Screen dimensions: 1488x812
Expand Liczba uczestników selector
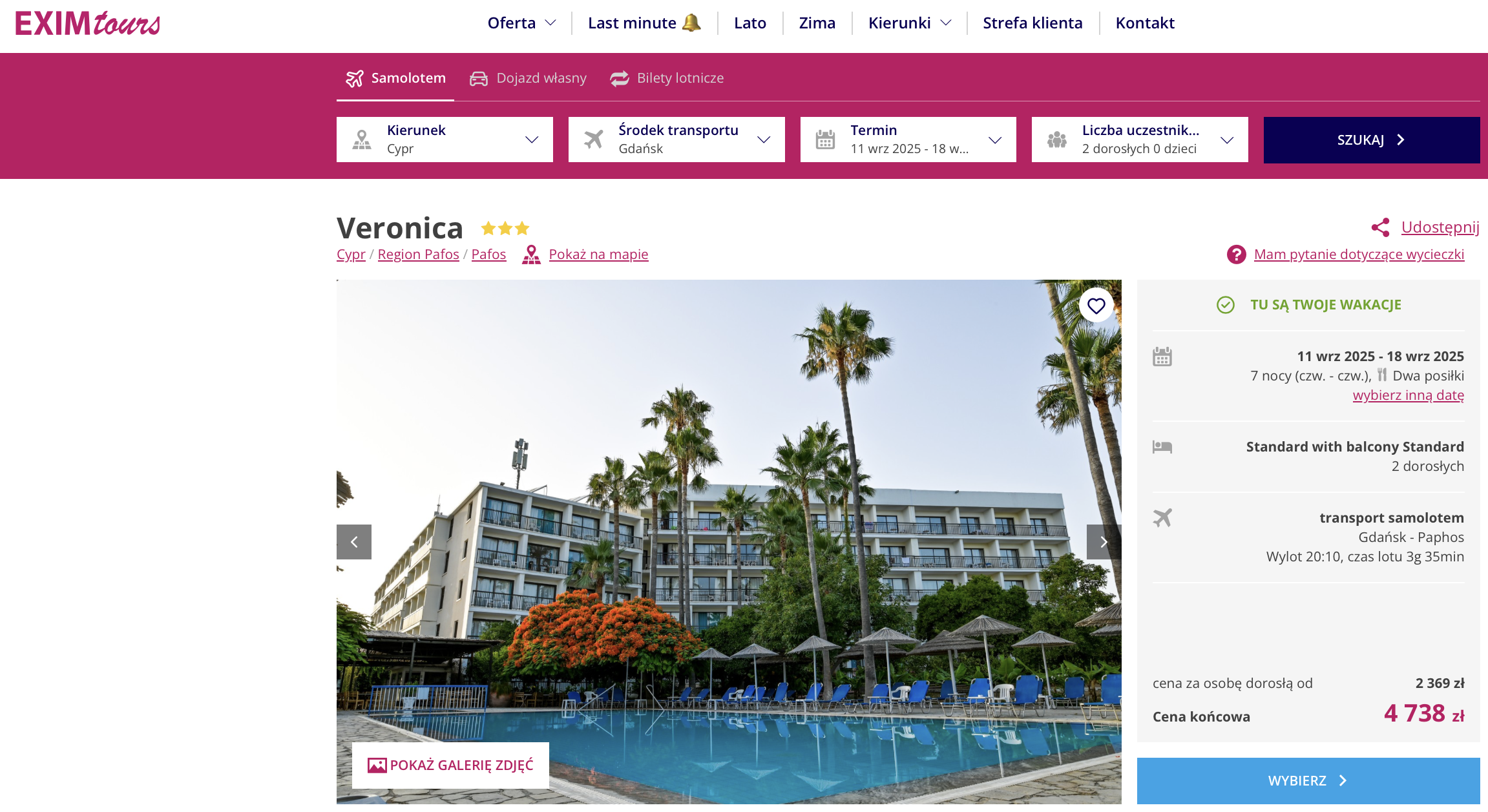(x=1140, y=140)
